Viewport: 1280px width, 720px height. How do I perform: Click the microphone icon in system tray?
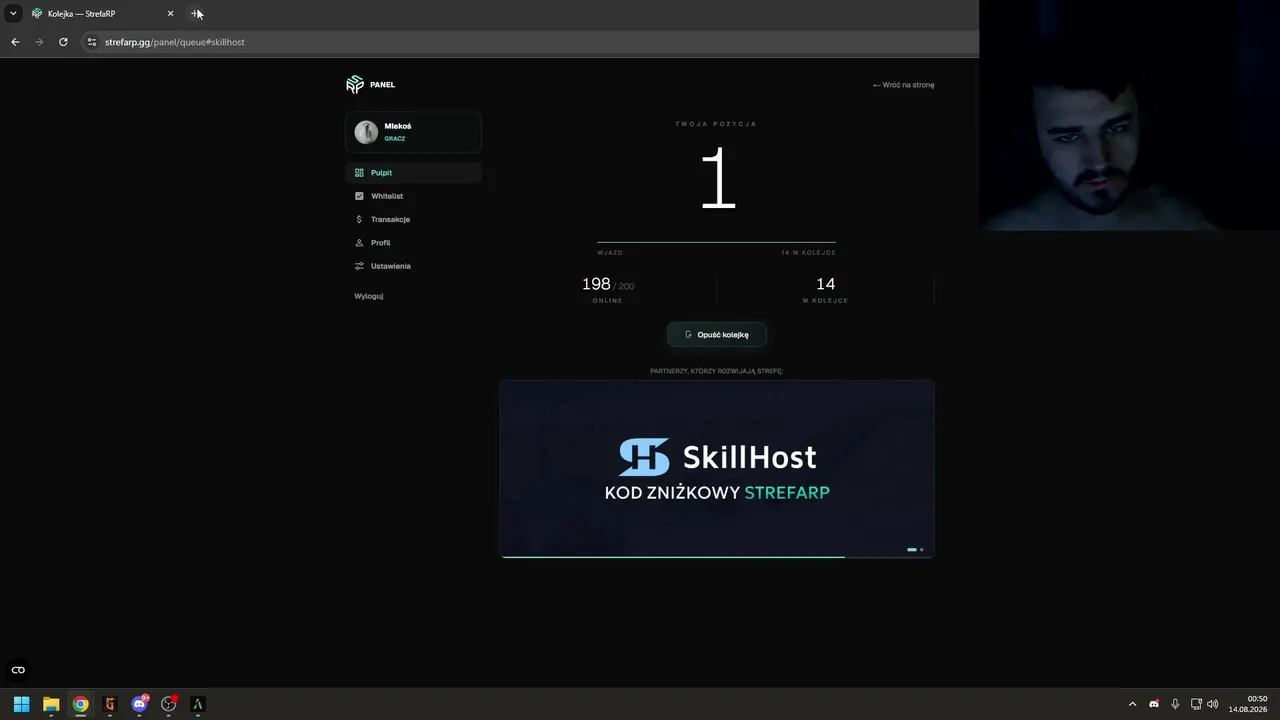click(x=1175, y=704)
